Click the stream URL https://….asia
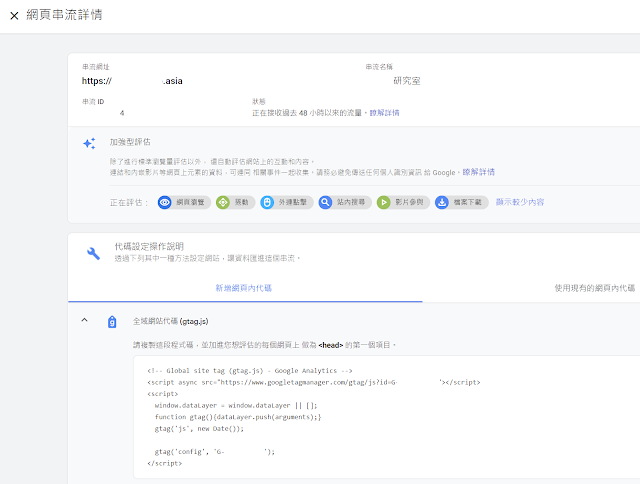This screenshot has width=640, height=484. pos(132,81)
